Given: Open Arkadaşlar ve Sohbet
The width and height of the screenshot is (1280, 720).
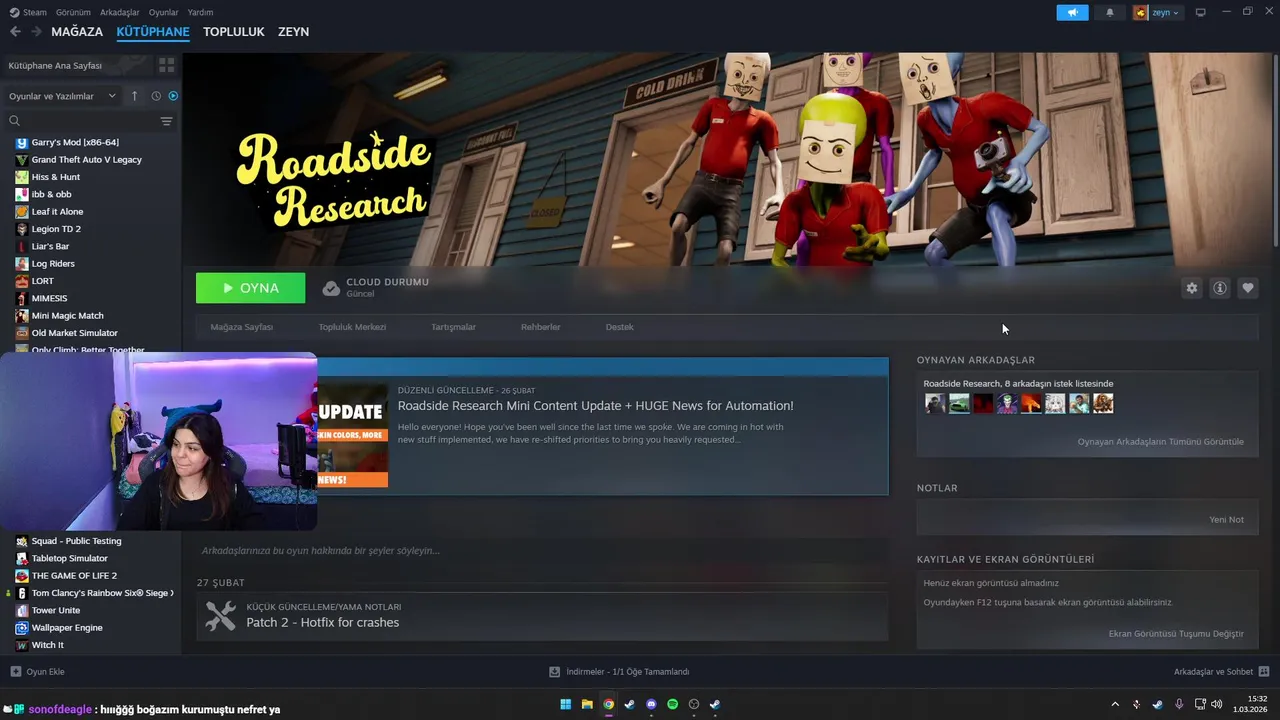Looking at the screenshot, I should coord(1221,672).
